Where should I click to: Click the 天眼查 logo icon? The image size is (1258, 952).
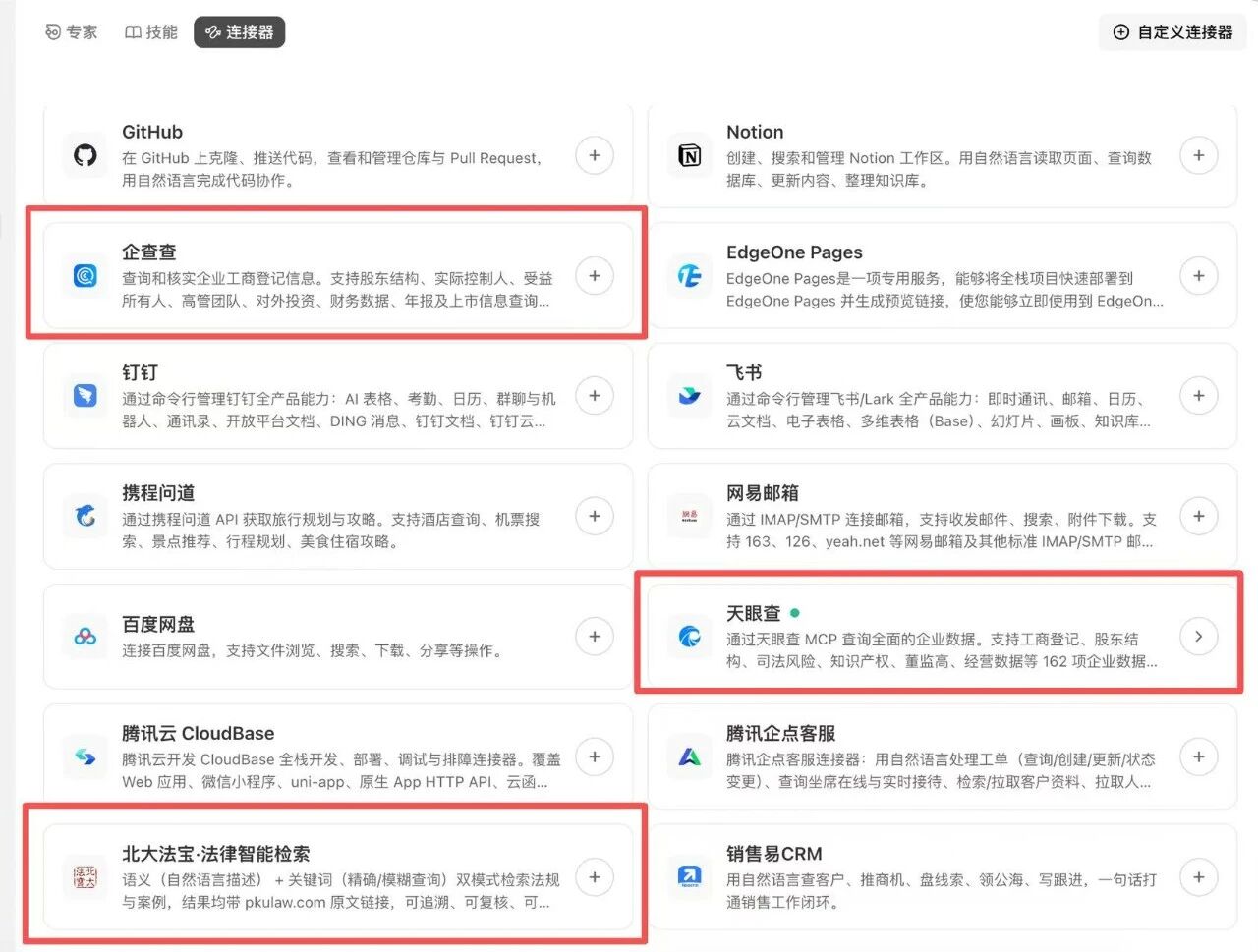click(690, 637)
